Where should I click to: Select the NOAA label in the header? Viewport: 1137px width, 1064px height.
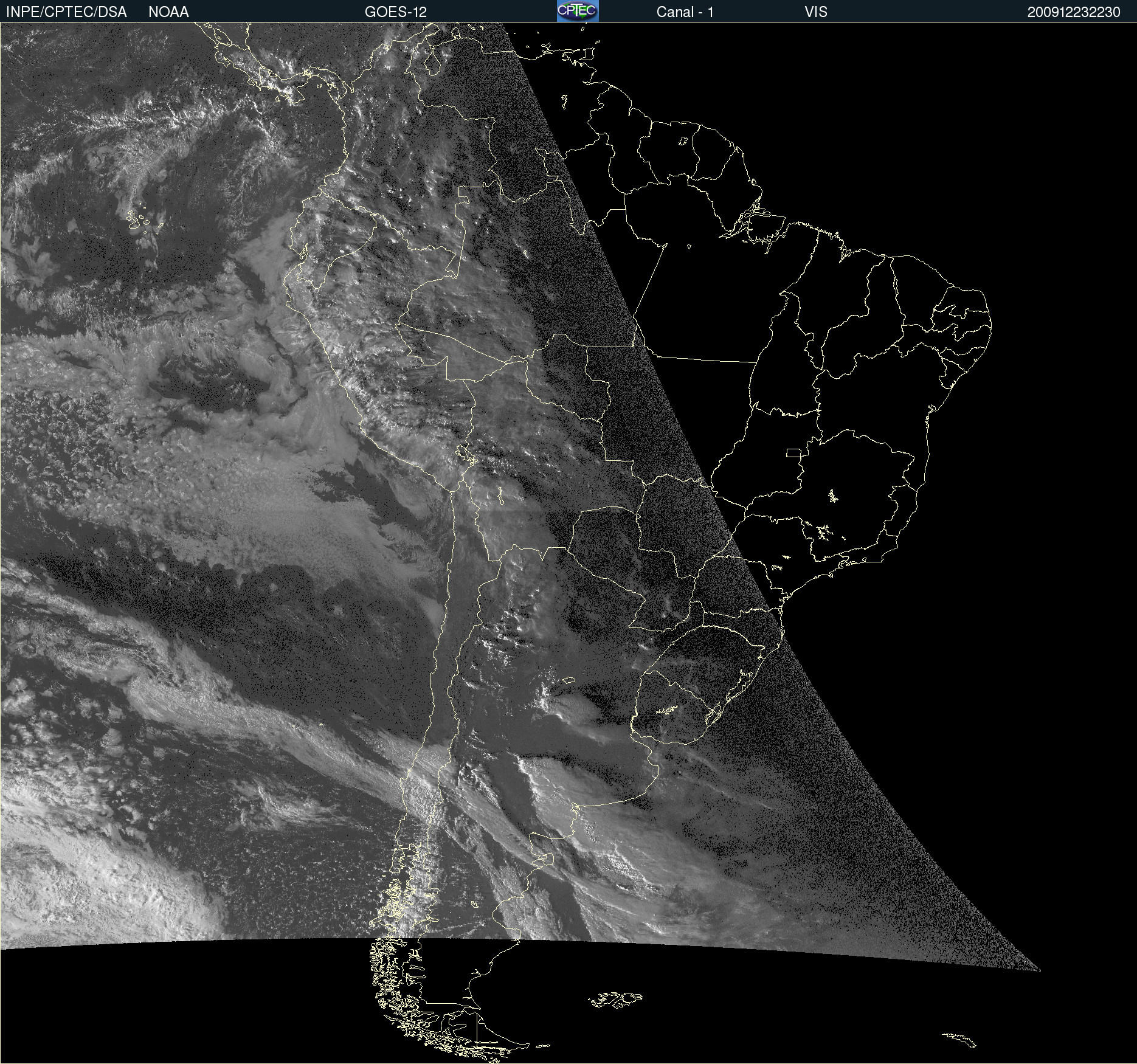(x=168, y=12)
